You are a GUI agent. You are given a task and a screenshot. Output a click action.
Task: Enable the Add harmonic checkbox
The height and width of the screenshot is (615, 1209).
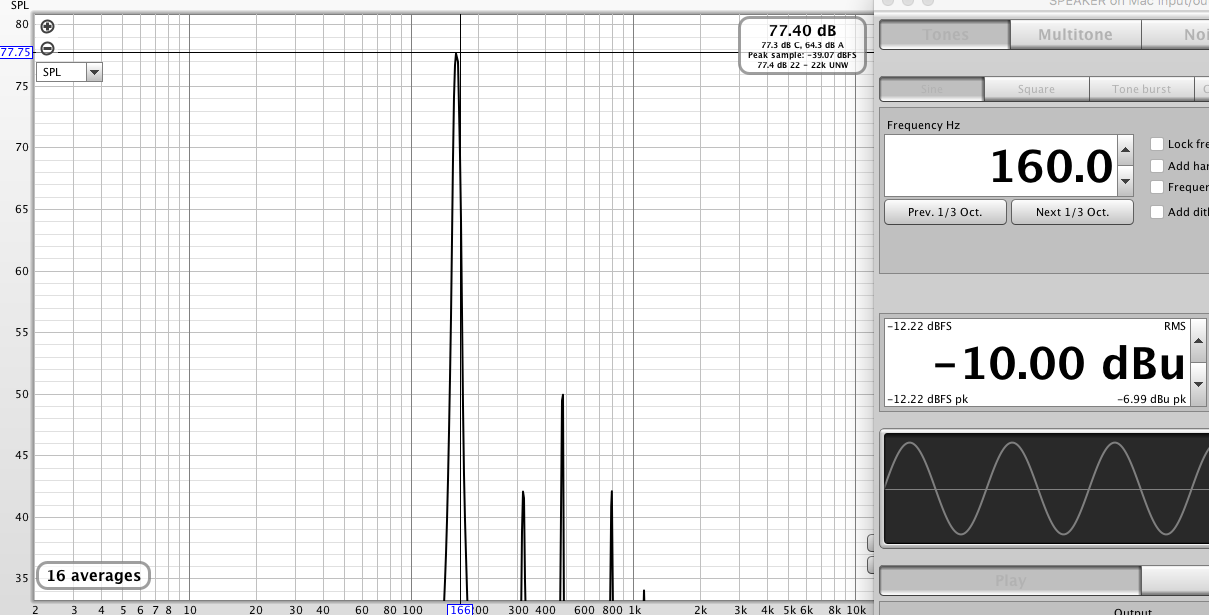(1157, 166)
